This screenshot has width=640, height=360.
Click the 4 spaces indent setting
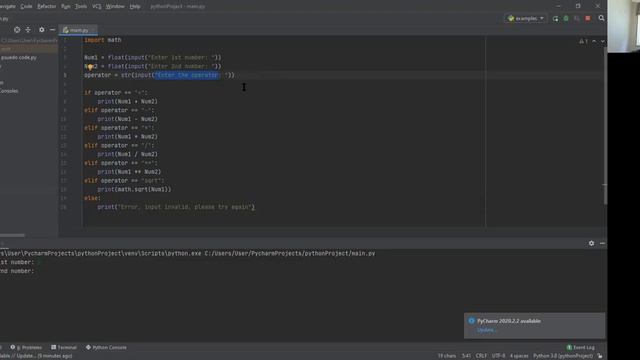[x=519, y=356]
